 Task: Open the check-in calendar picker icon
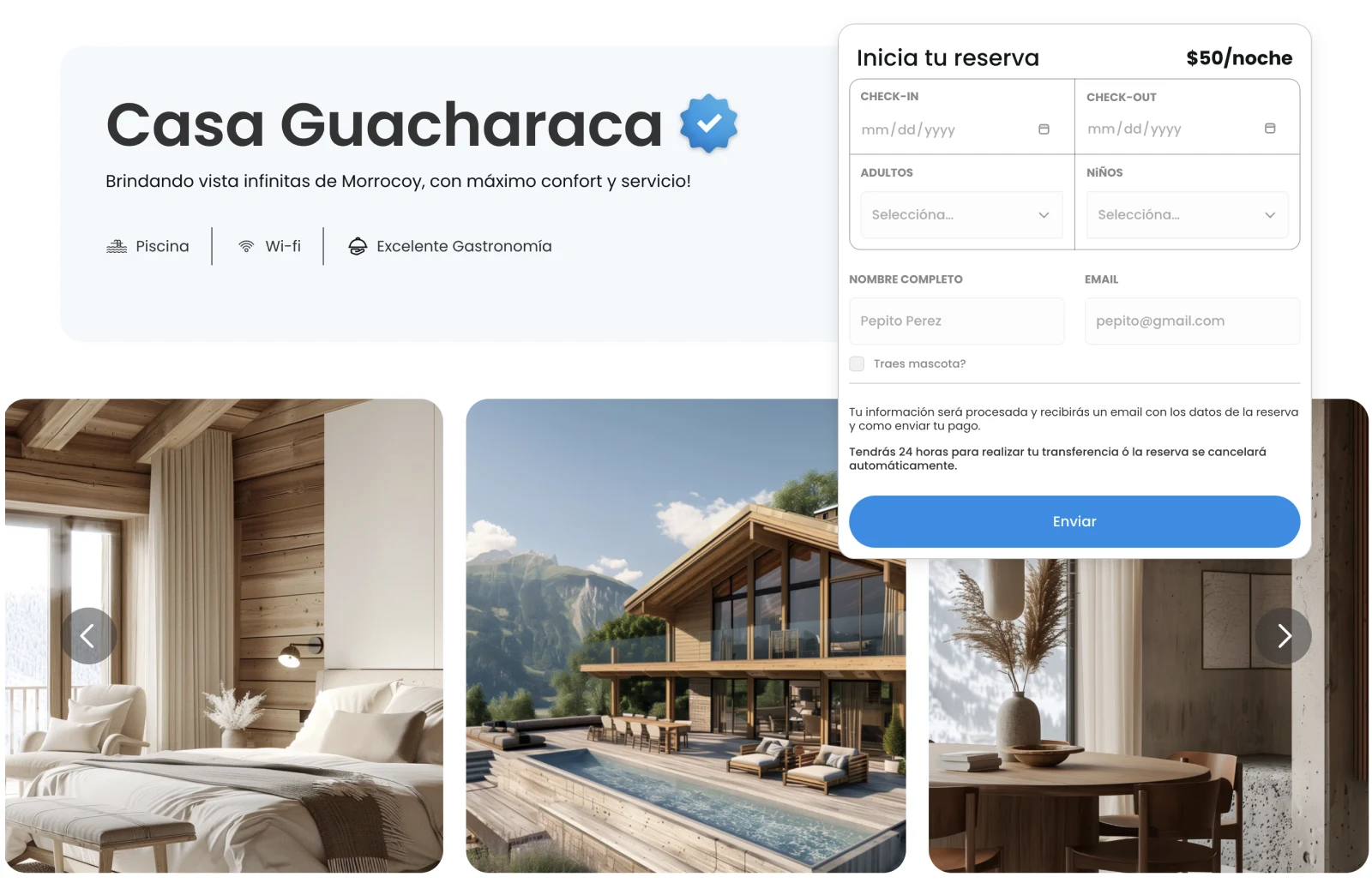pyautogui.click(x=1044, y=129)
